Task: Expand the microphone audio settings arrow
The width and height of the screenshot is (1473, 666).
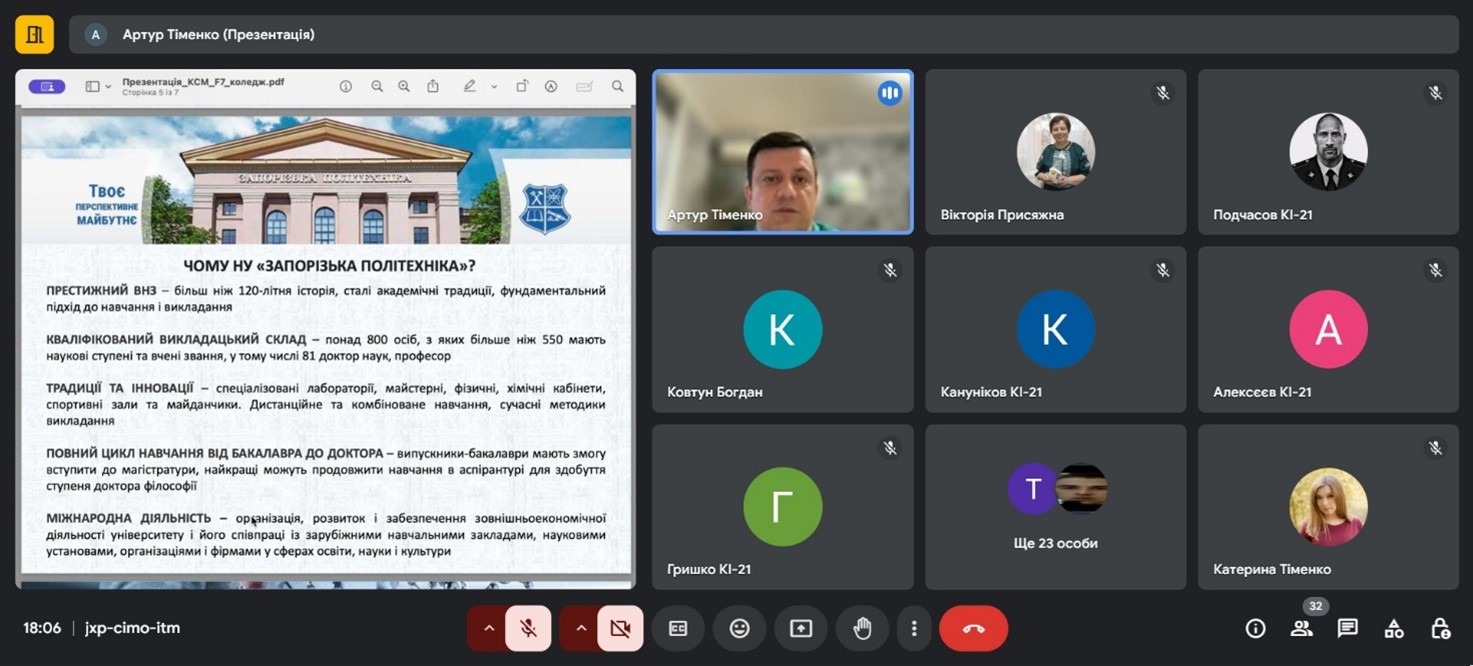Action: click(x=489, y=628)
